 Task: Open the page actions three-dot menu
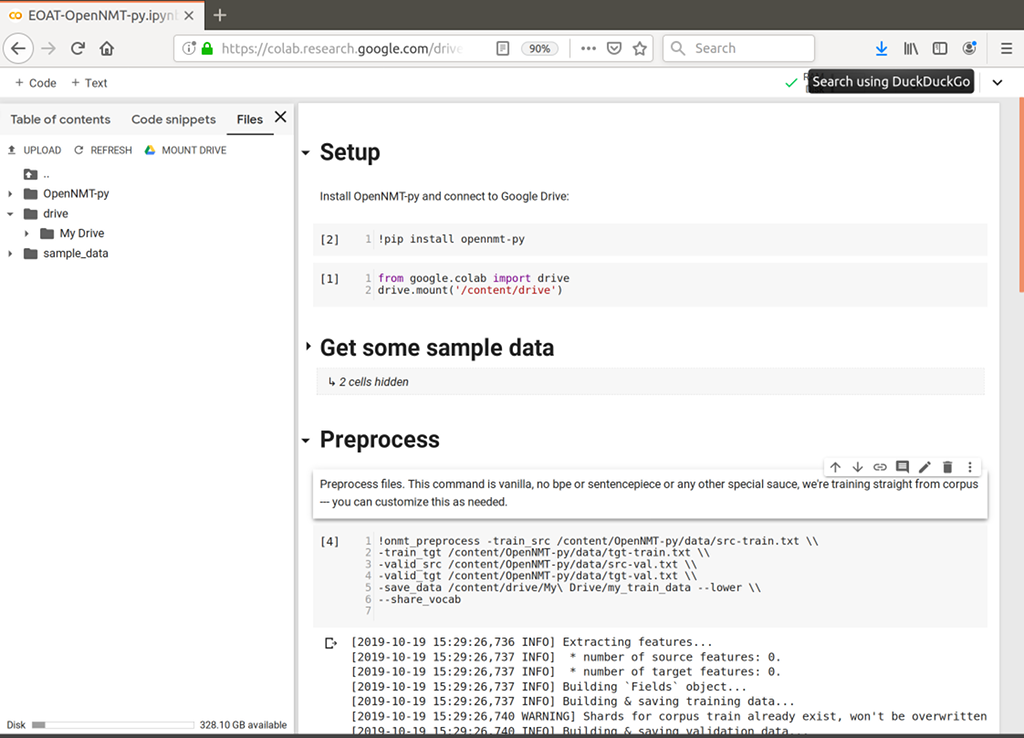(588, 48)
